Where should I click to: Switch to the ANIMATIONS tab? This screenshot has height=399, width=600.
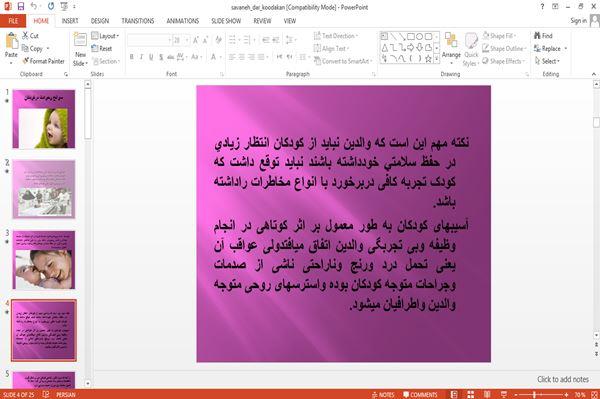coord(183,21)
